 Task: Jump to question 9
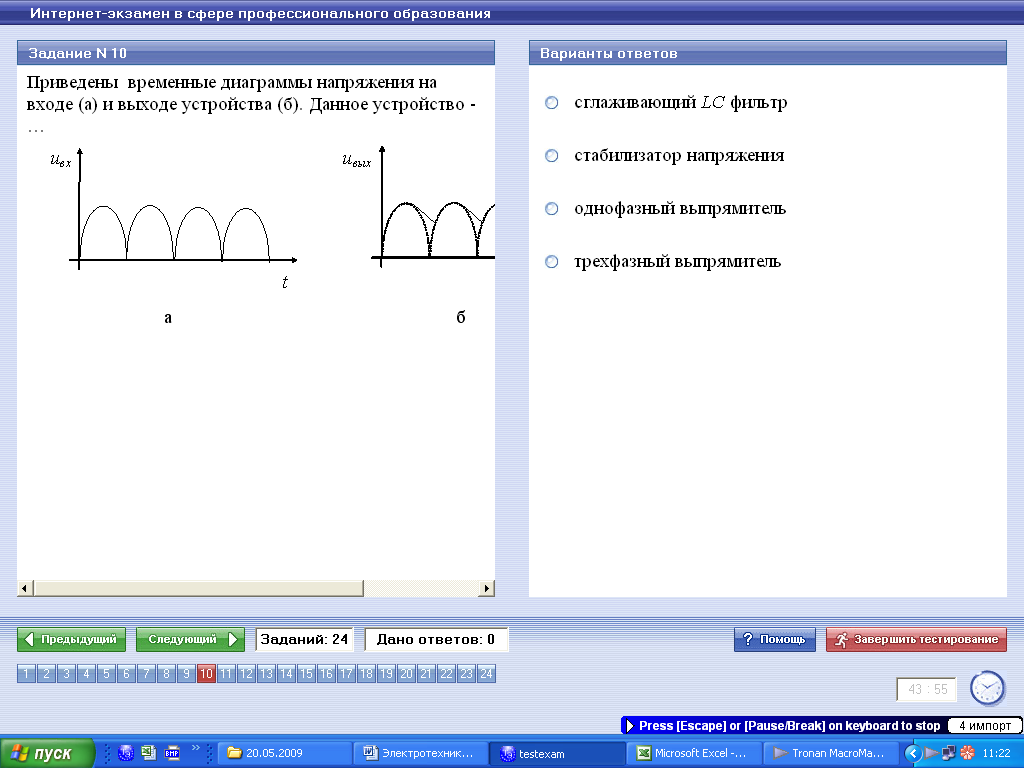pos(186,673)
